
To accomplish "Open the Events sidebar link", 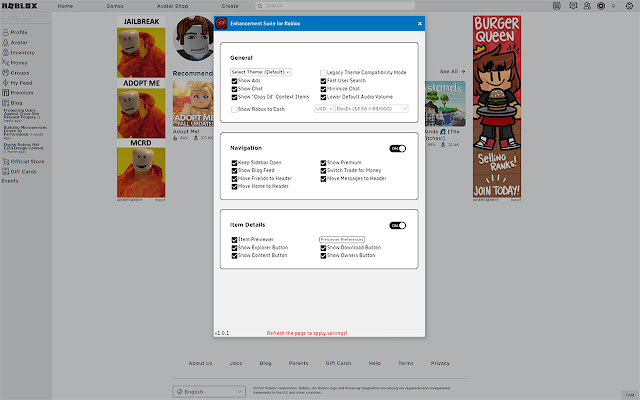I will click(x=10, y=181).
